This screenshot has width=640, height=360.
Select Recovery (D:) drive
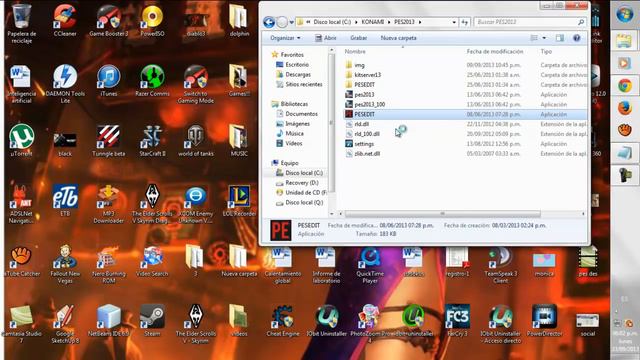[297, 182]
